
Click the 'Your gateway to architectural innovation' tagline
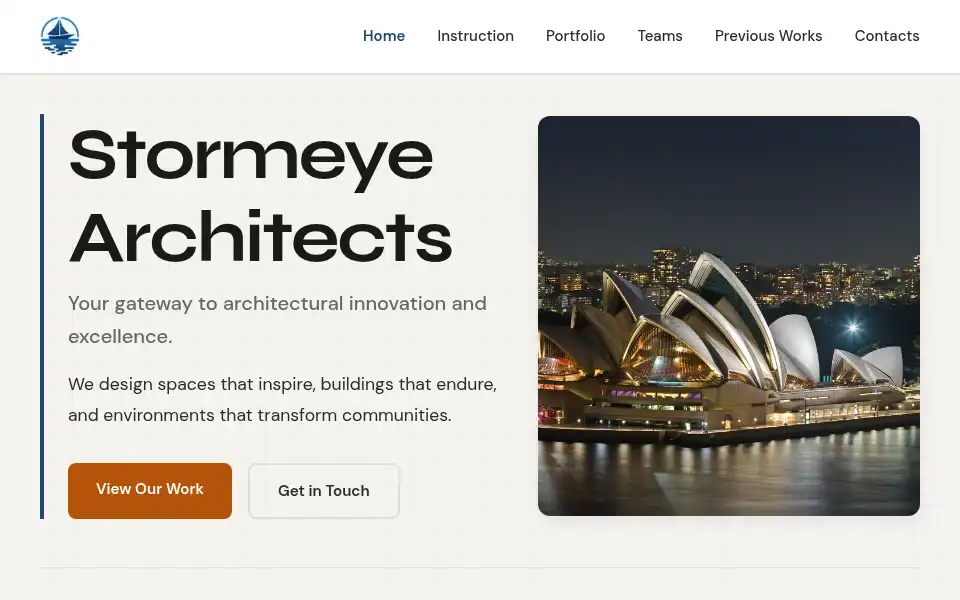click(x=277, y=320)
